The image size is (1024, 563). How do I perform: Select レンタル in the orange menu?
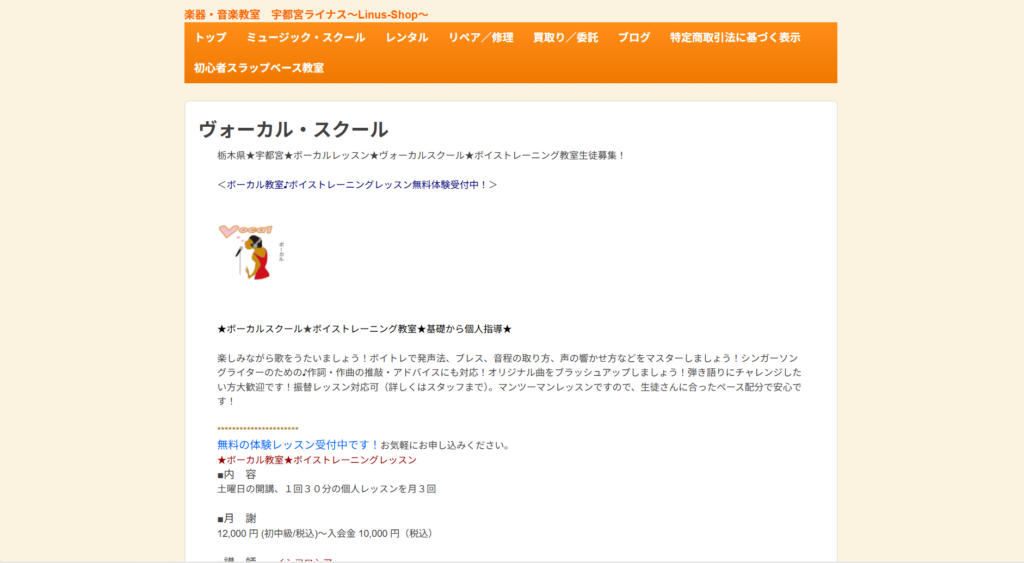point(407,38)
